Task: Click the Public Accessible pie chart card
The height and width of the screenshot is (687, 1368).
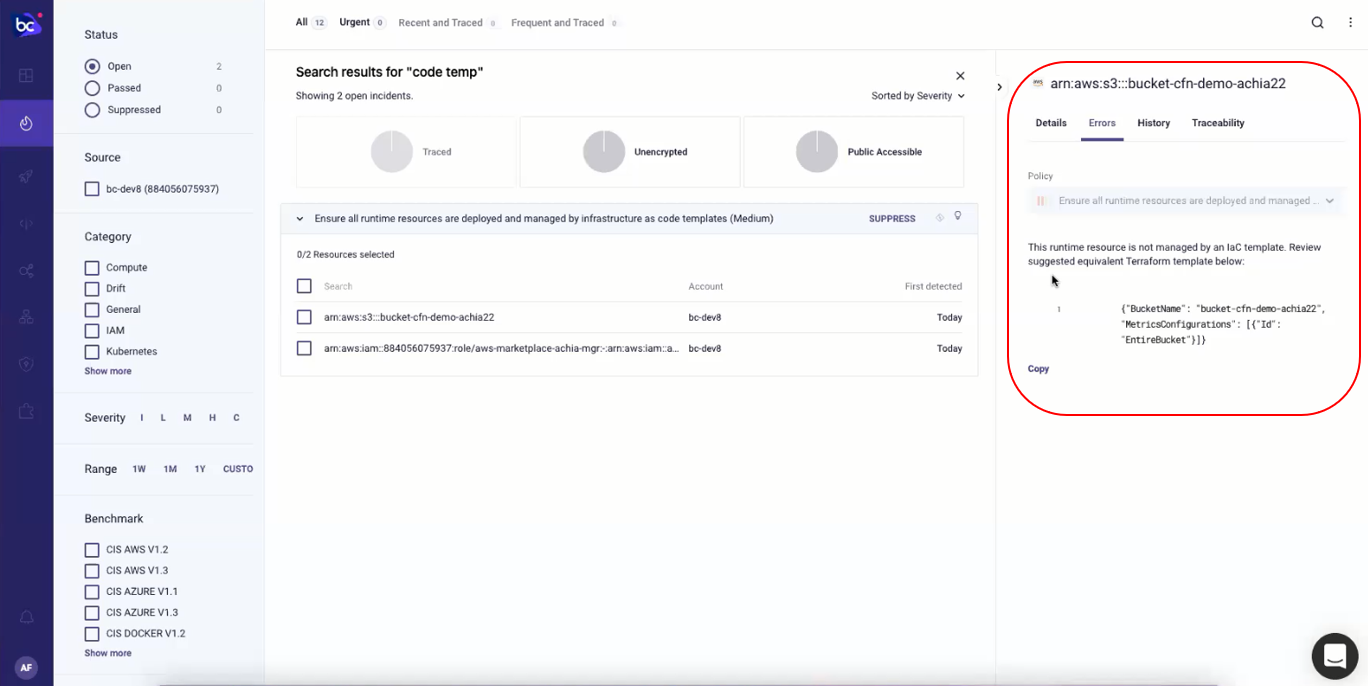Action: pos(854,152)
